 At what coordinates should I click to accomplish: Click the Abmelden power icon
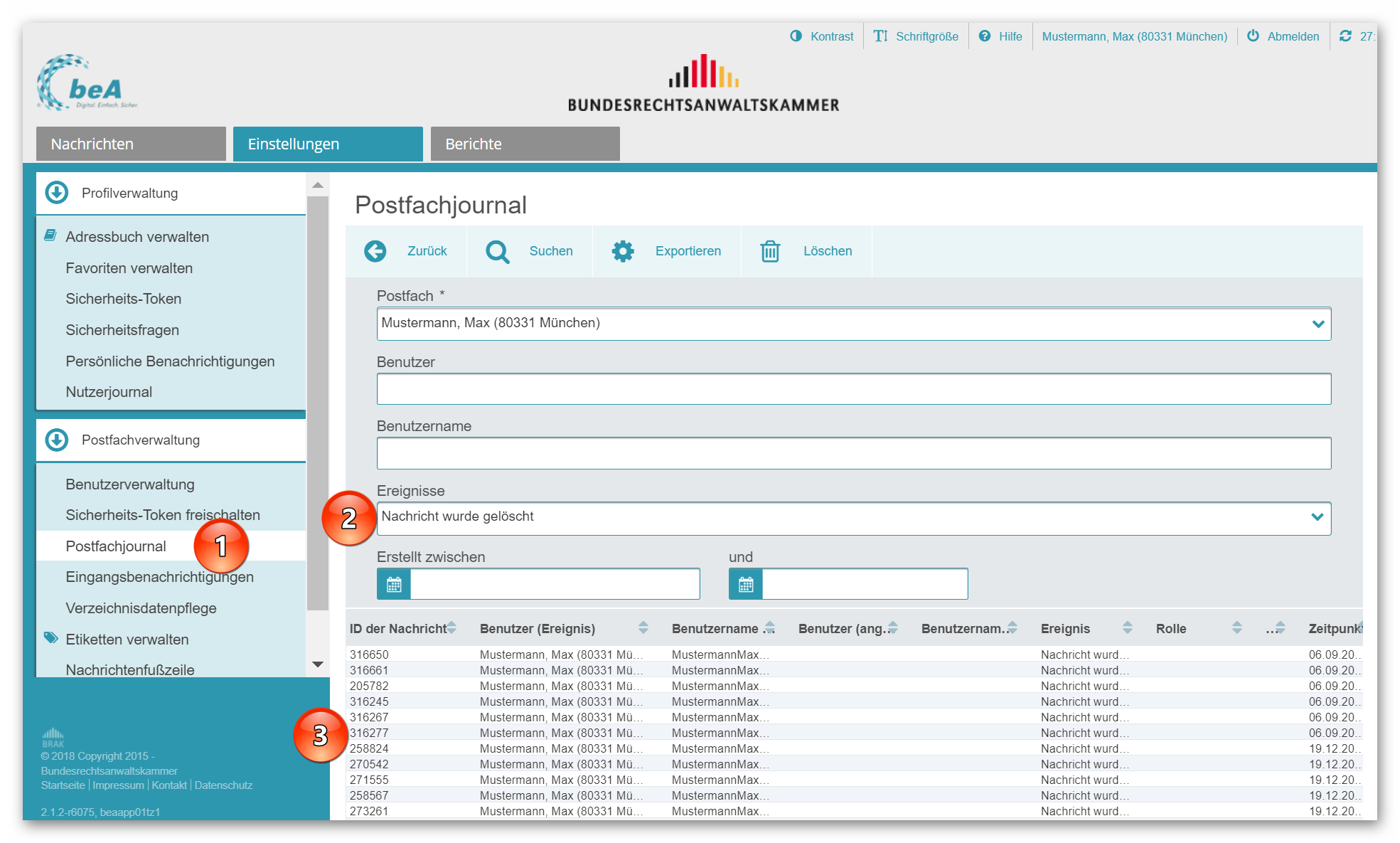[x=1253, y=36]
